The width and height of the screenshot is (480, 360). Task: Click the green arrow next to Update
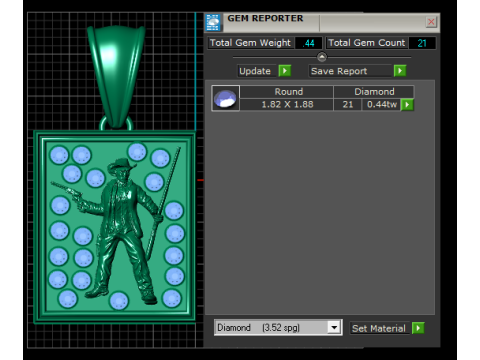coord(285,71)
